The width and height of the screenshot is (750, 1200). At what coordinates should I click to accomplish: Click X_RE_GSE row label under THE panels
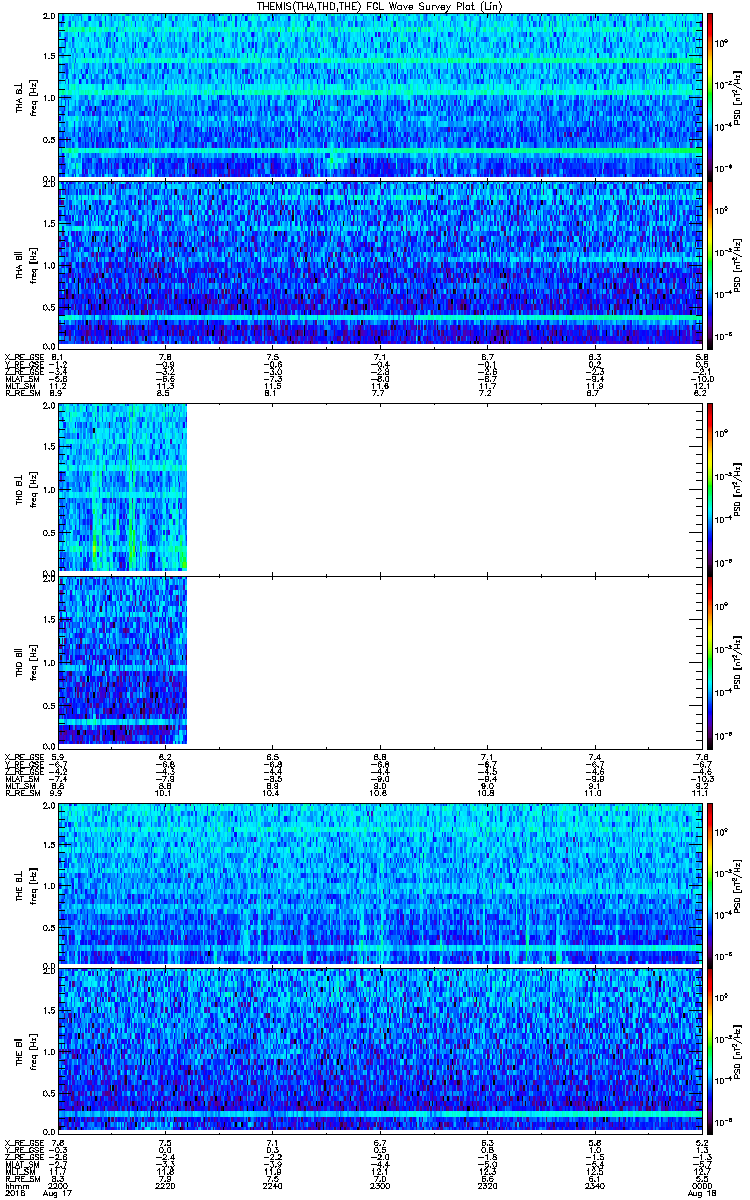[23, 1143]
